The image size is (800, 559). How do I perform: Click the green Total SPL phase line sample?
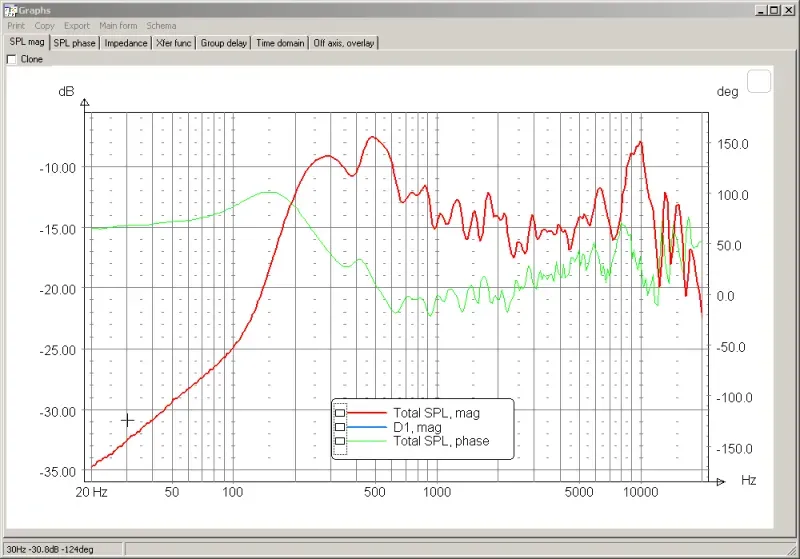[x=366, y=441]
